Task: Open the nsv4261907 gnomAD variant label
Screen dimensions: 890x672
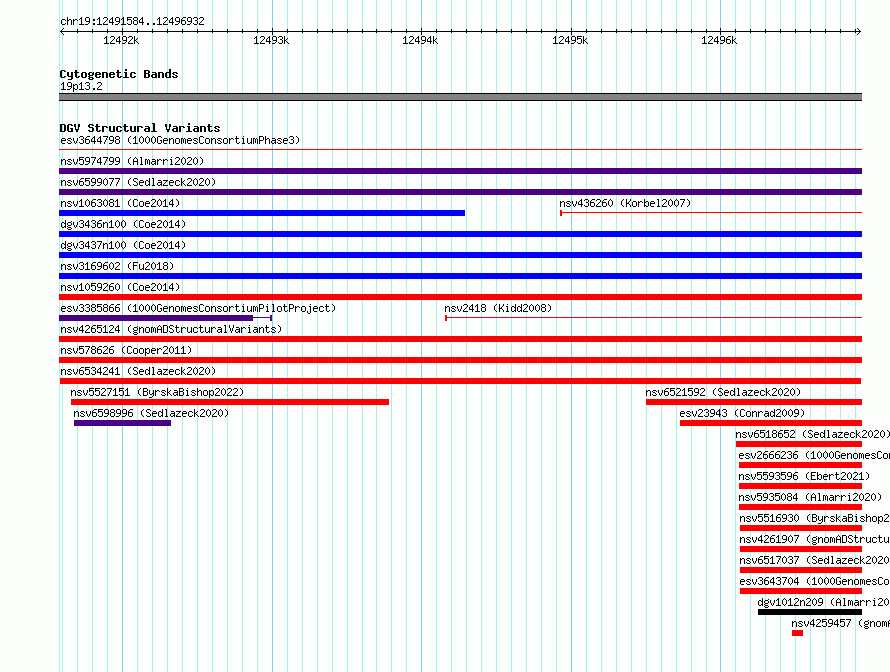Action: [815, 539]
